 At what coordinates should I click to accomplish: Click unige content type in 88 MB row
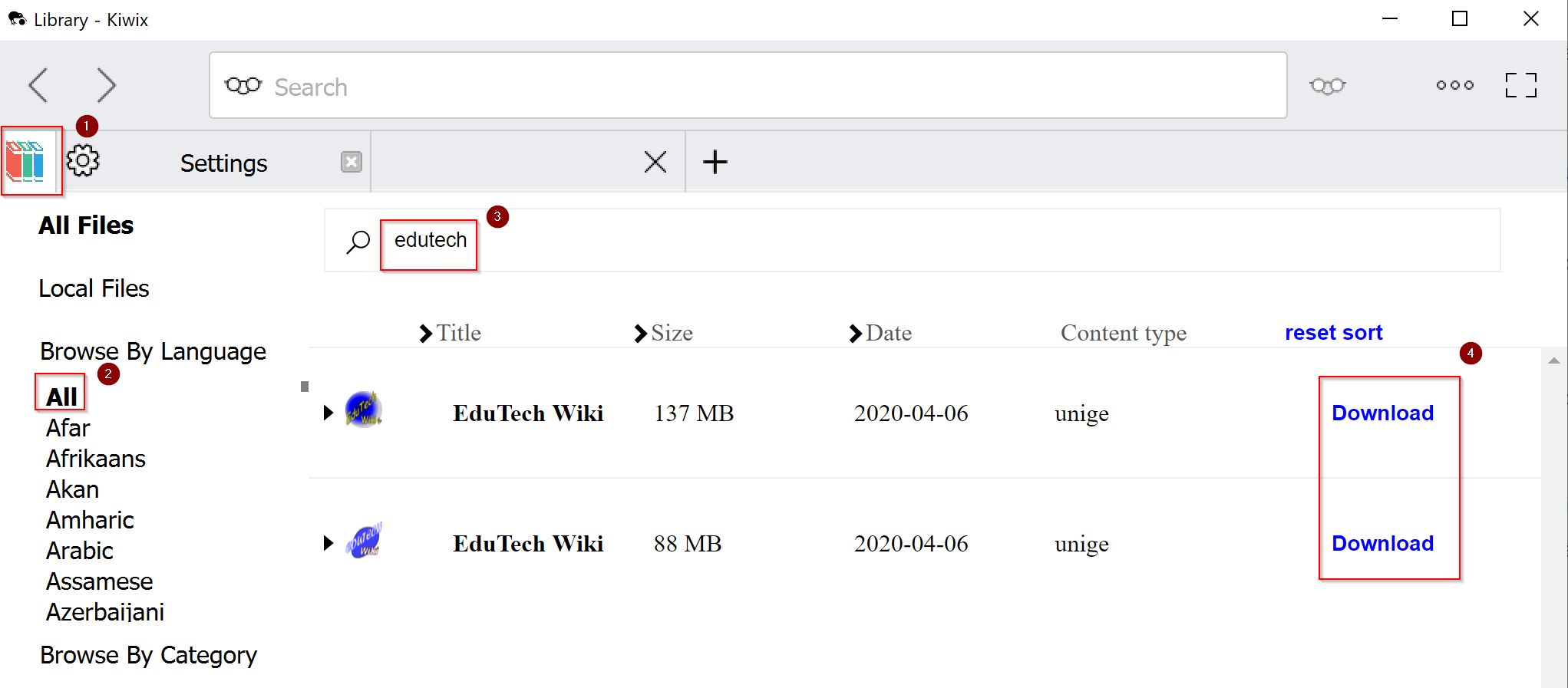[1081, 545]
